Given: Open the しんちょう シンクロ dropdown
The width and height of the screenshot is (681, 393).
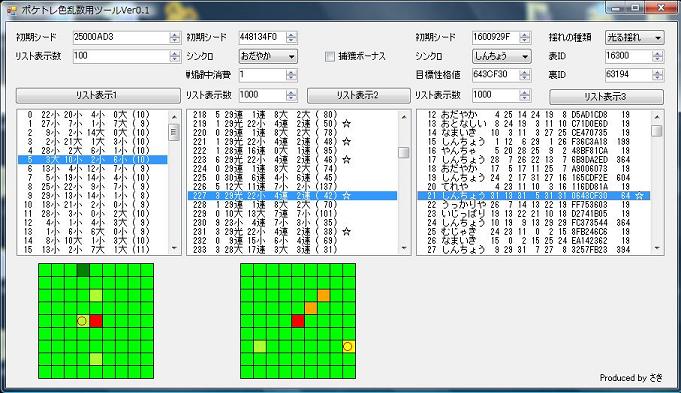Looking at the screenshot, I should click(x=502, y=56).
